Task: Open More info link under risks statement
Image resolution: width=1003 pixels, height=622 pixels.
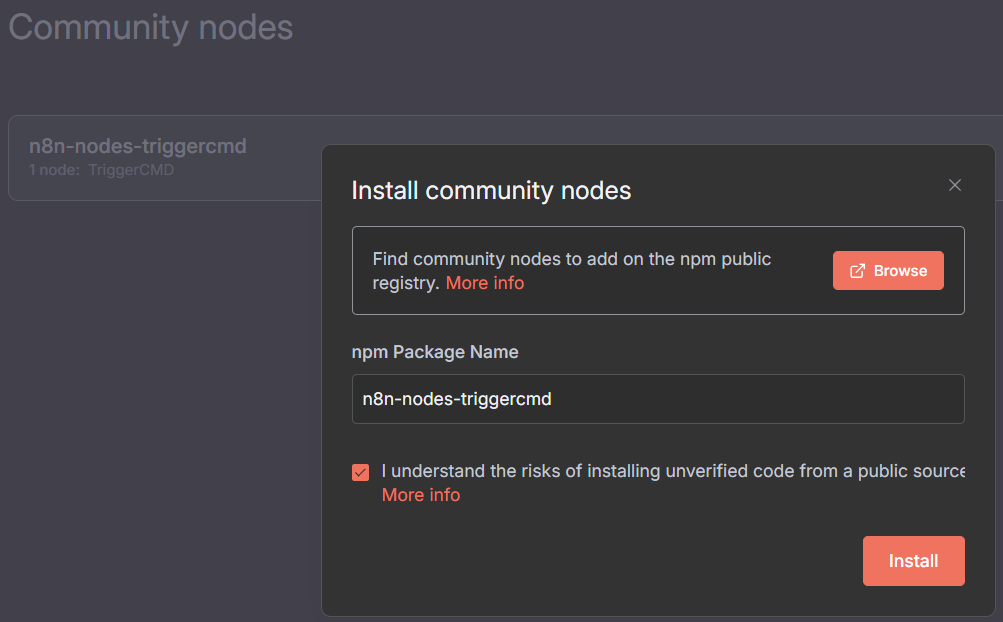Action: [421, 495]
